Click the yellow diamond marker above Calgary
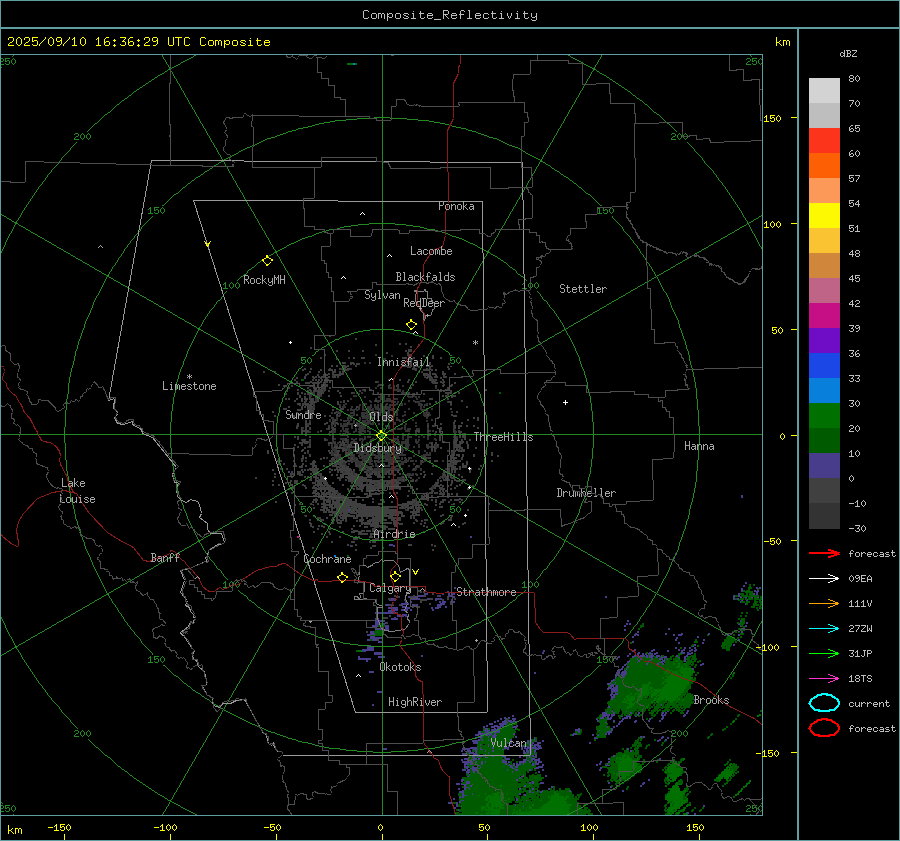 pyautogui.click(x=395, y=576)
